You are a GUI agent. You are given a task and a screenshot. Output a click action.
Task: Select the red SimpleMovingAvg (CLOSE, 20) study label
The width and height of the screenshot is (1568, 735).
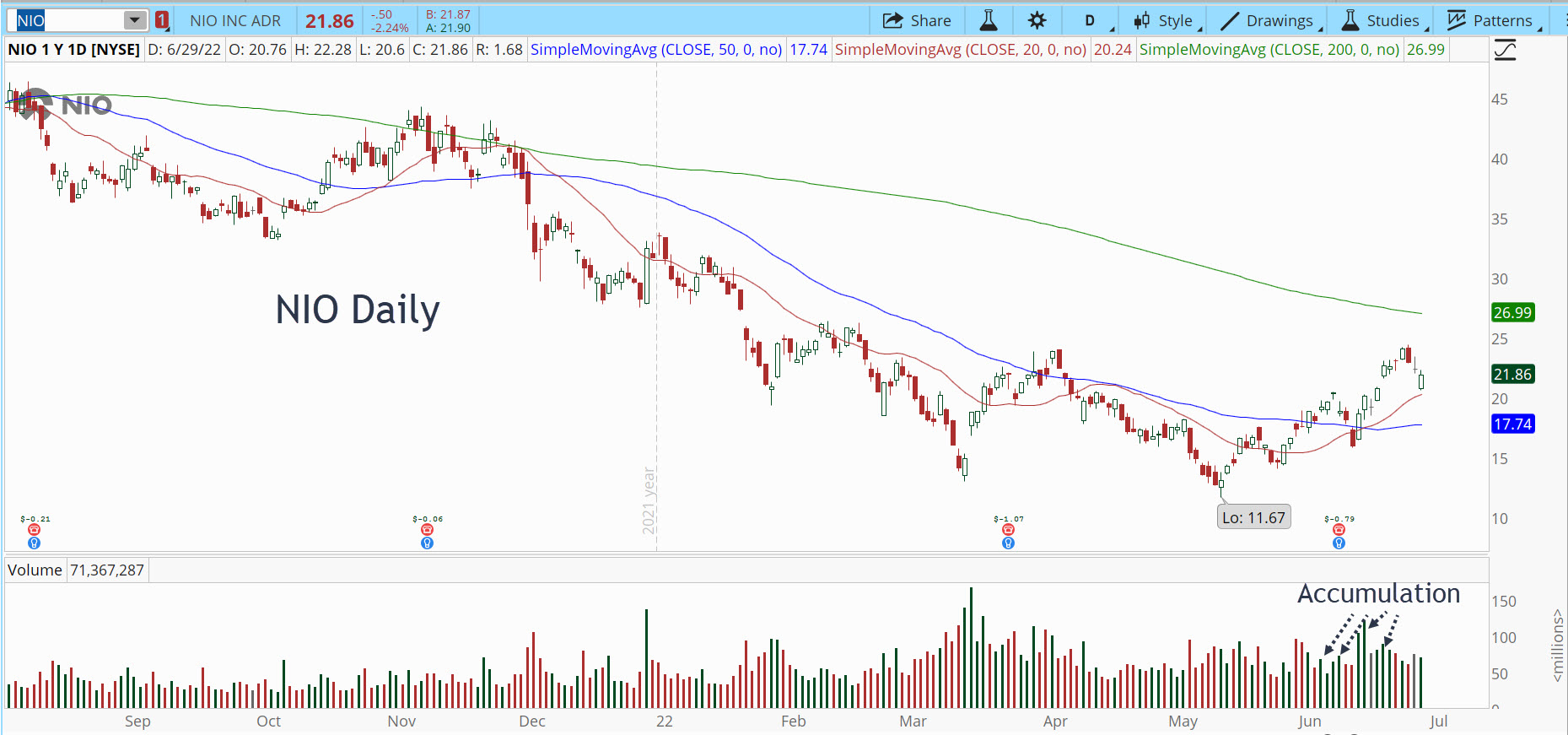pyautogui.click(x=961, y=50)
